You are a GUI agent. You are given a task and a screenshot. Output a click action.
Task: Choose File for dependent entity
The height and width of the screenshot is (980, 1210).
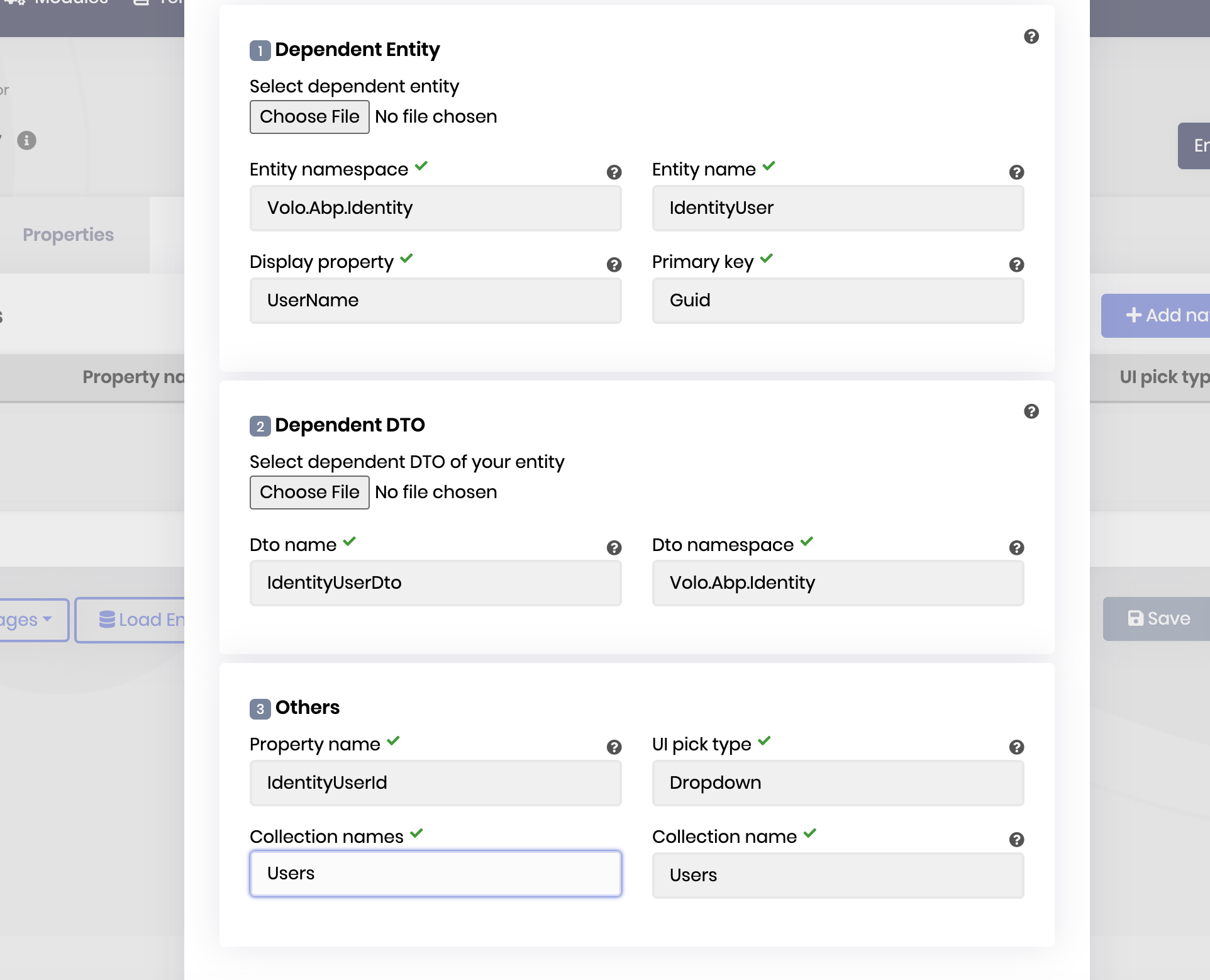tap(309, 117)
